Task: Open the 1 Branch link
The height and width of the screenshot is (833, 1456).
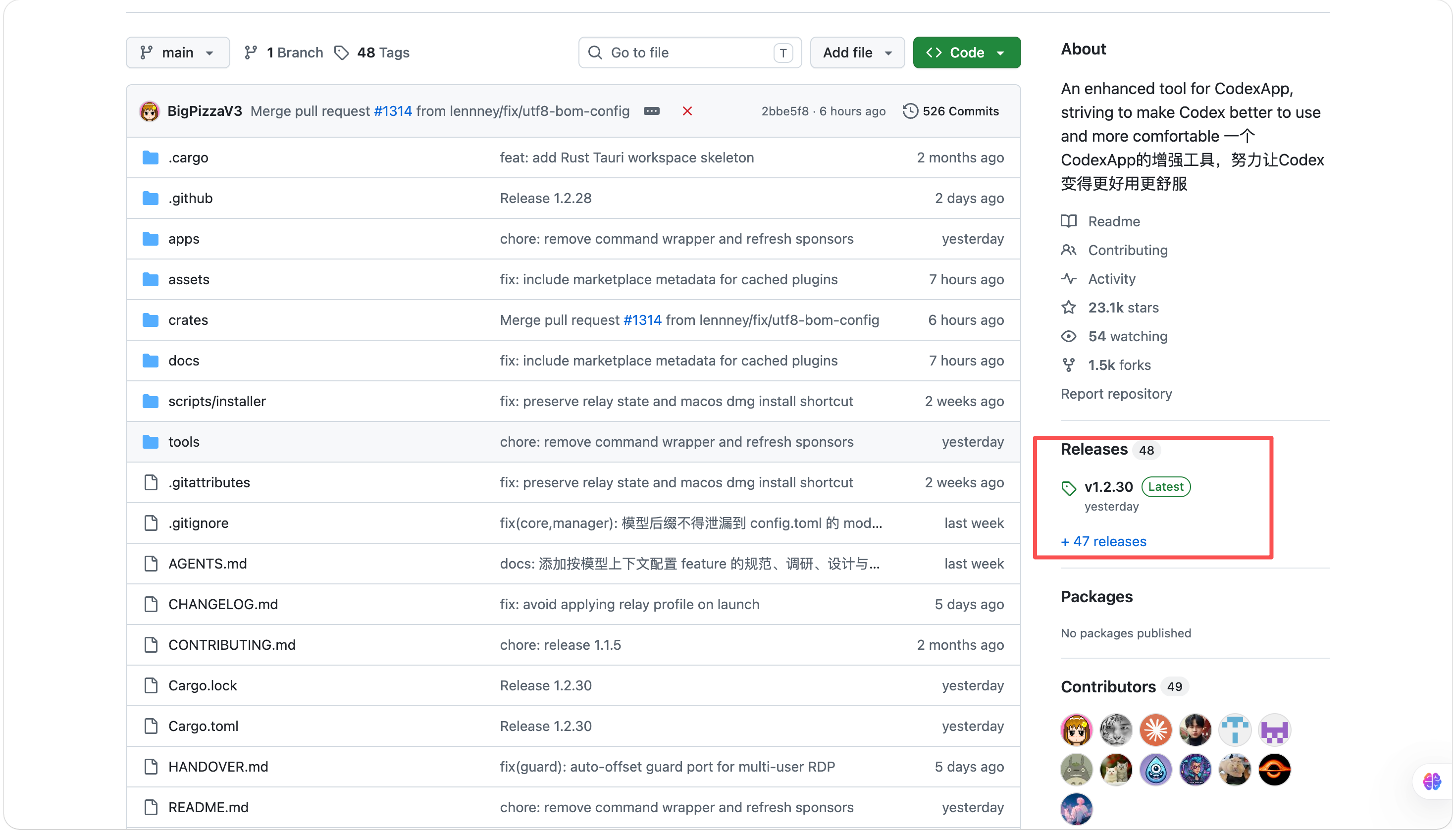Action: click(284, 52)
